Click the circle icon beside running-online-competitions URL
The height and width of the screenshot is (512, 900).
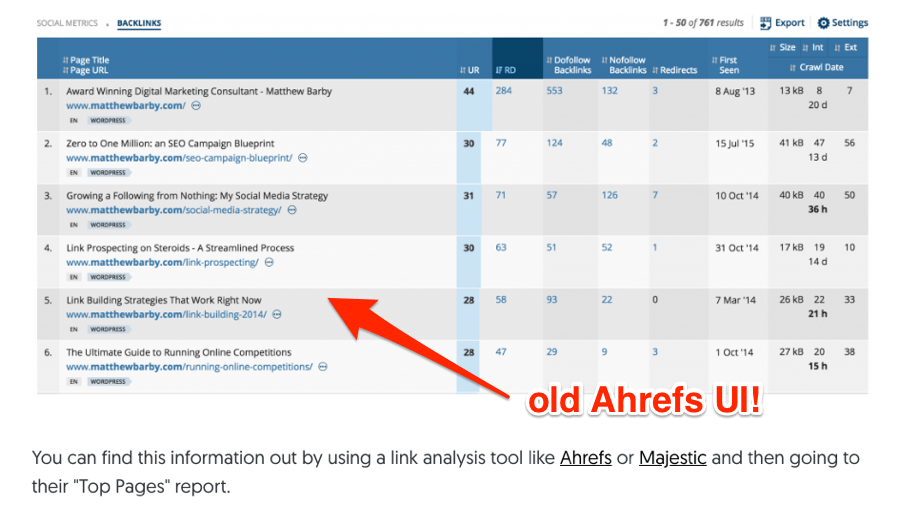click(323, 367)
